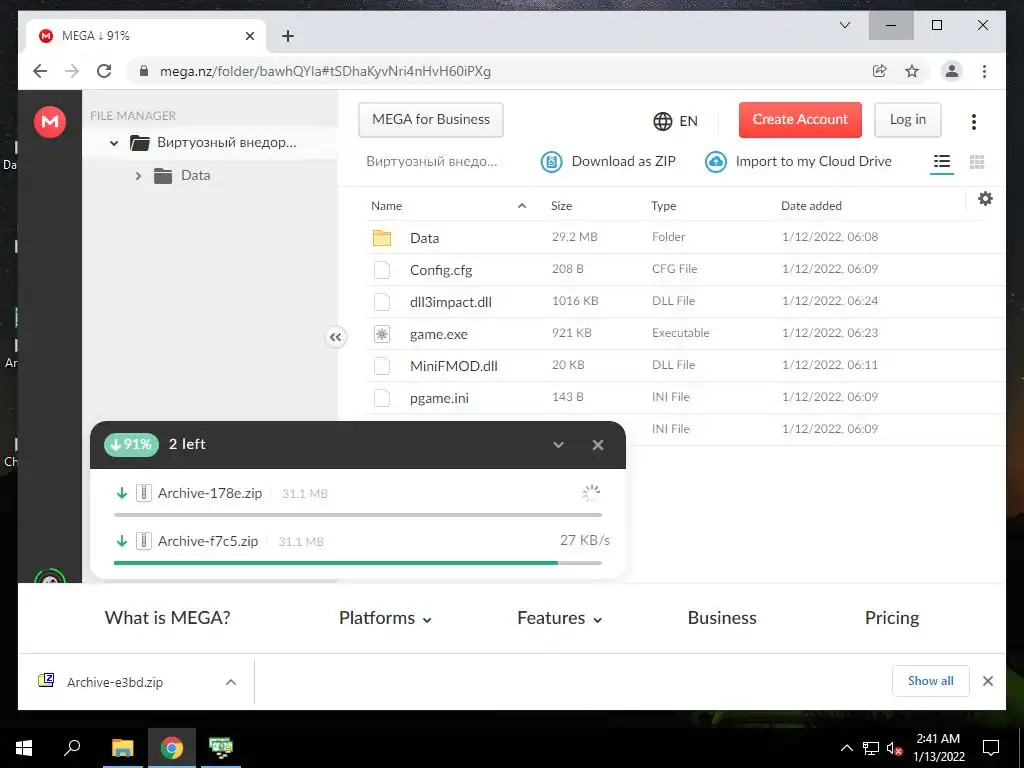Open Chrome tab search chevron

tap(844, 25)
